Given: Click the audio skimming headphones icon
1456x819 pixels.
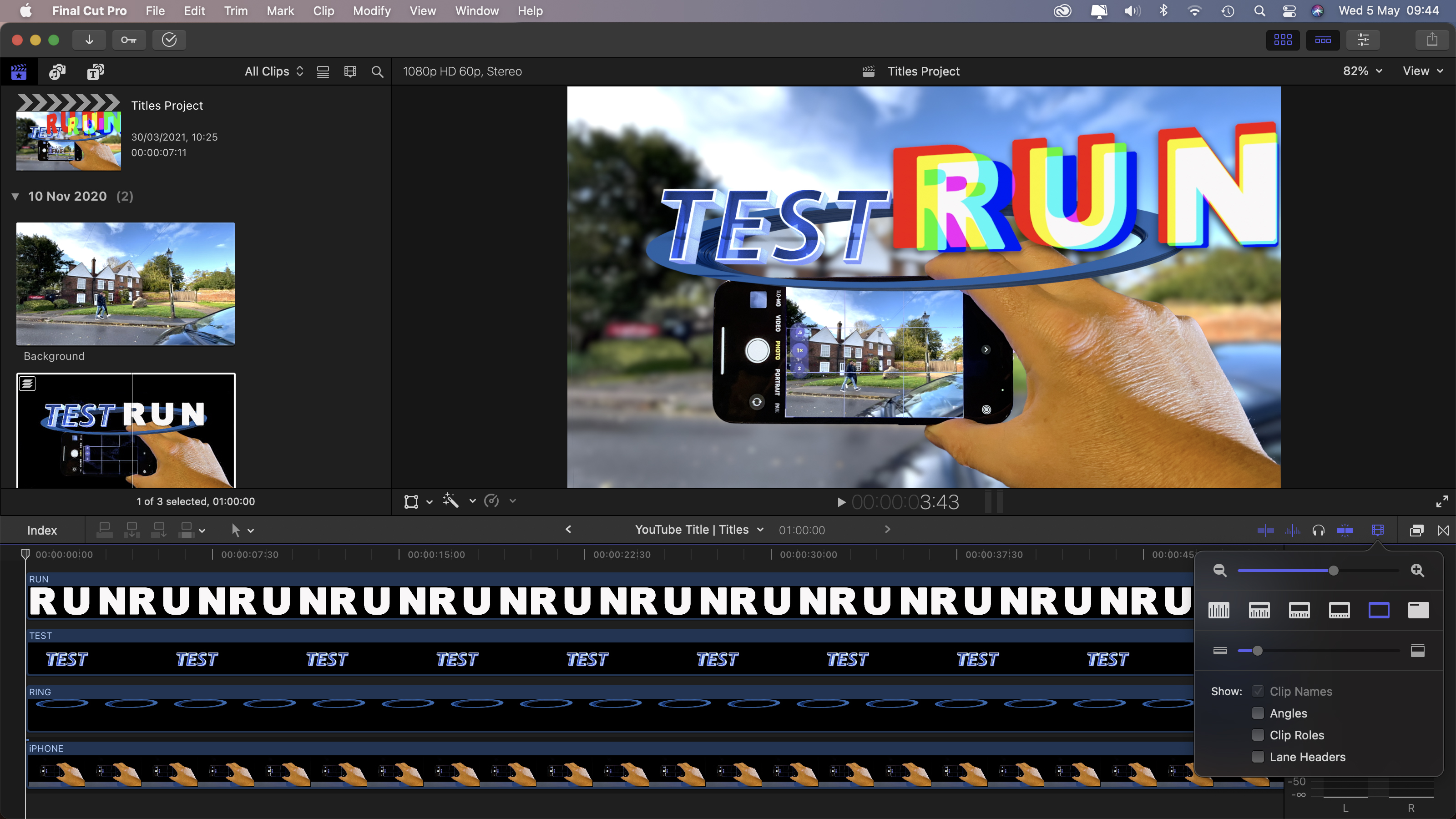Looking at the screenshot, I should pyautogui.click(x=1319, y=530).
